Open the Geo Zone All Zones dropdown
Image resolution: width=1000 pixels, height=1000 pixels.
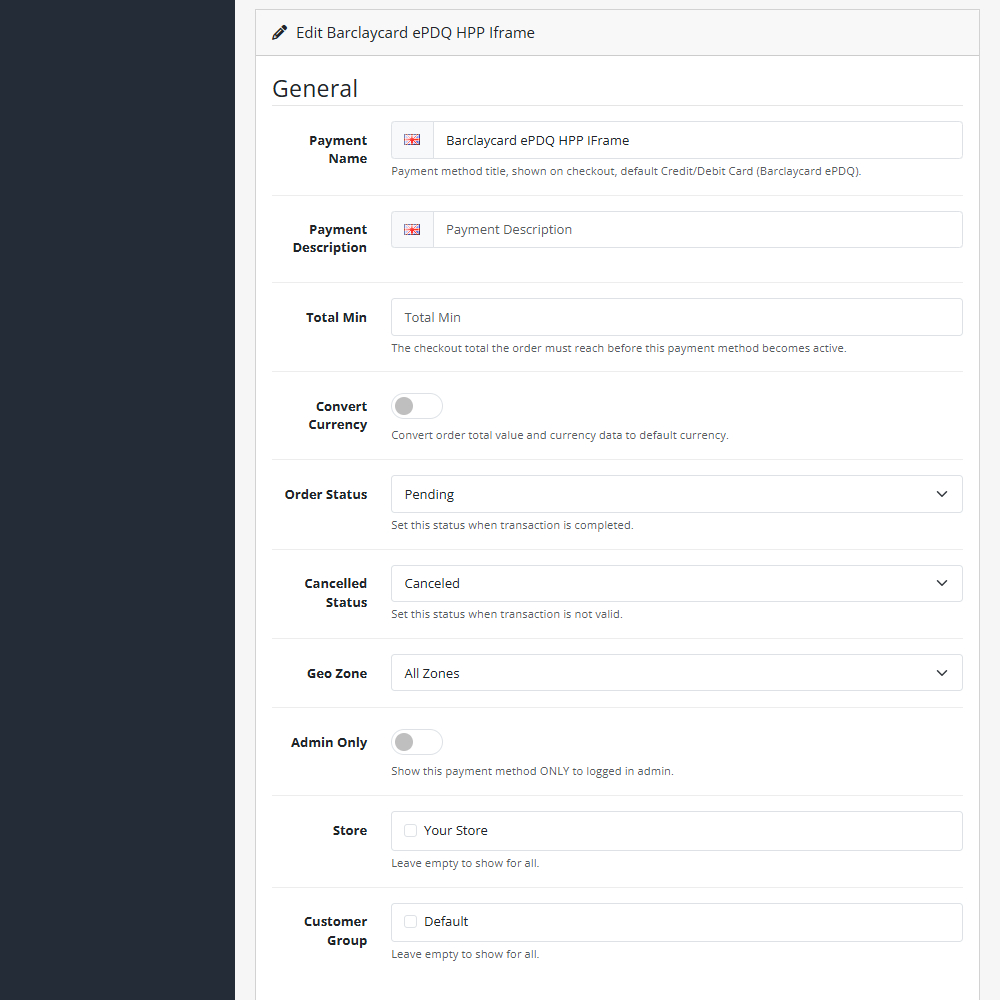[x=677, y=673]
